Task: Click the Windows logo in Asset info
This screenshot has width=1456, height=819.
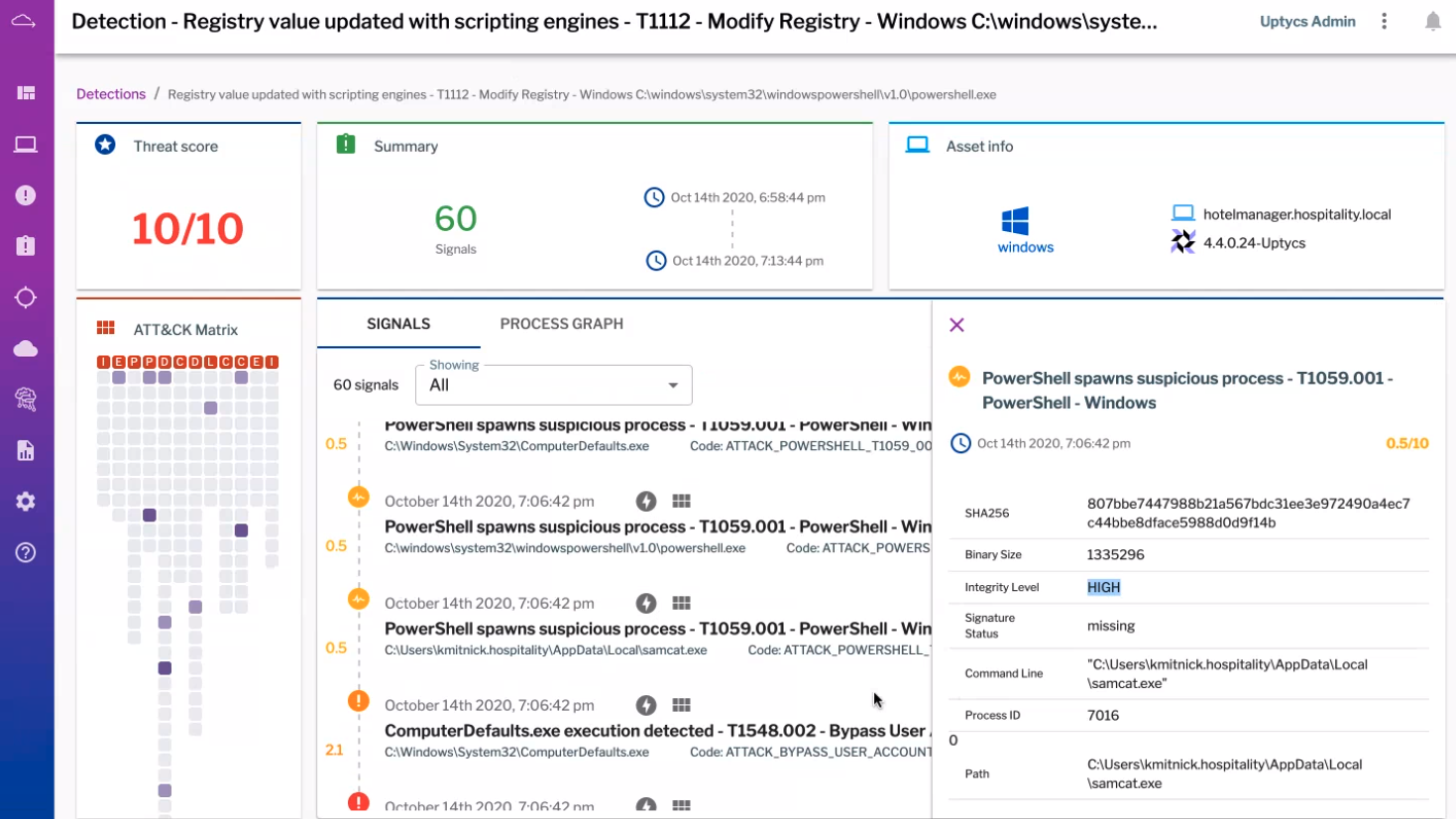Action: 1015,221
